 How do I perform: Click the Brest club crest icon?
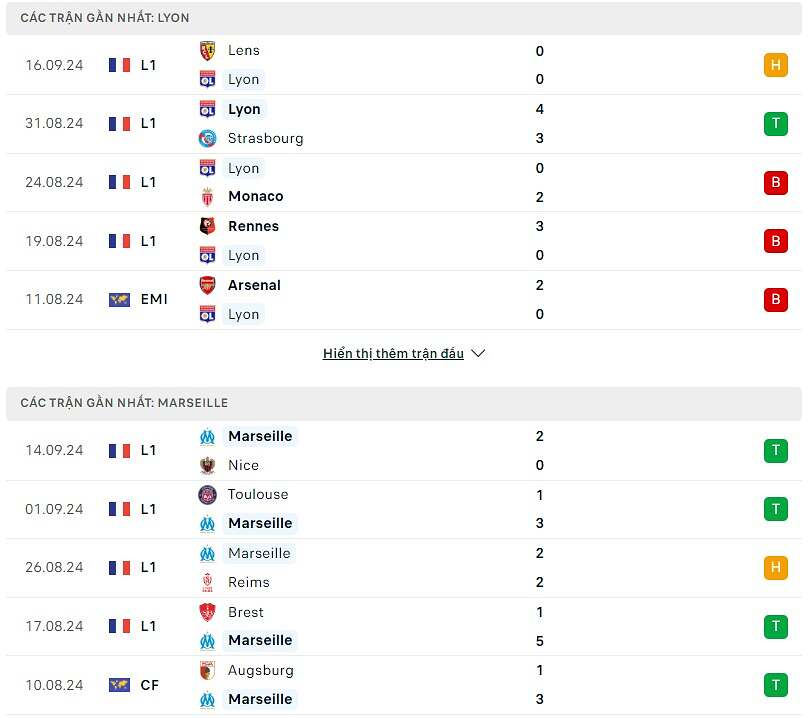(208, 612)
